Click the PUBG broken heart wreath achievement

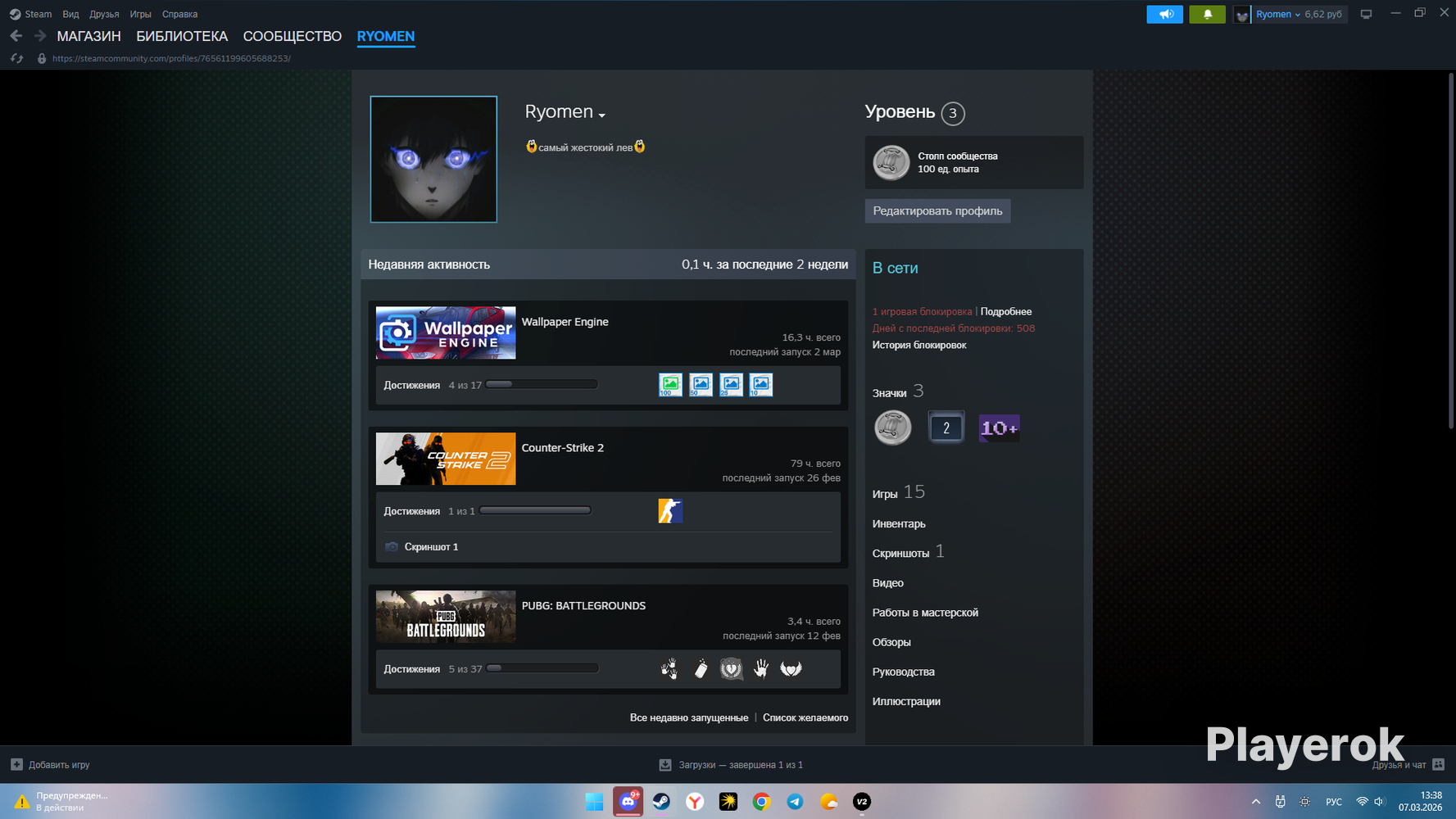[x=731, y=669]
